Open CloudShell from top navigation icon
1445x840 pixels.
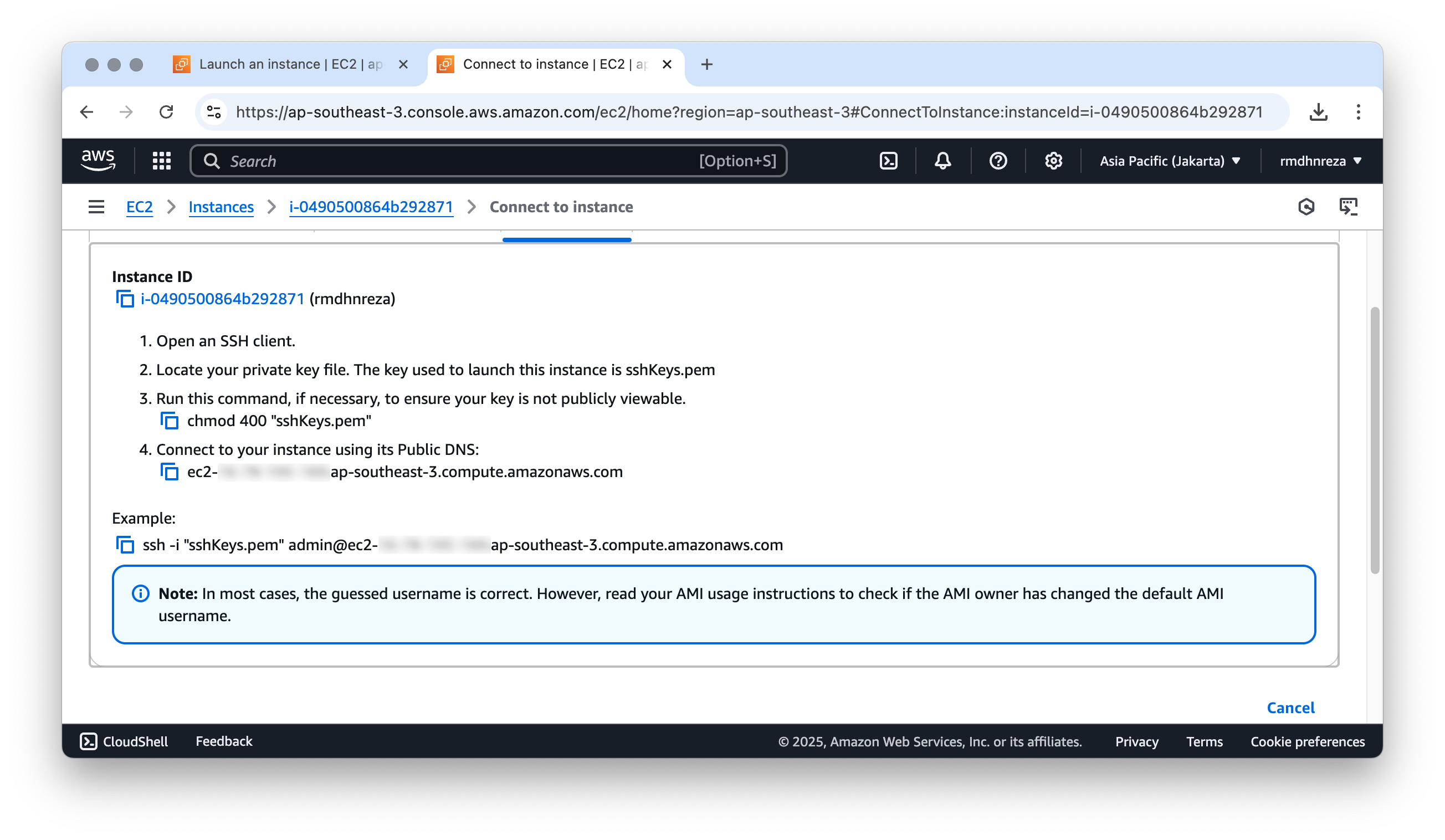[888, 161]
